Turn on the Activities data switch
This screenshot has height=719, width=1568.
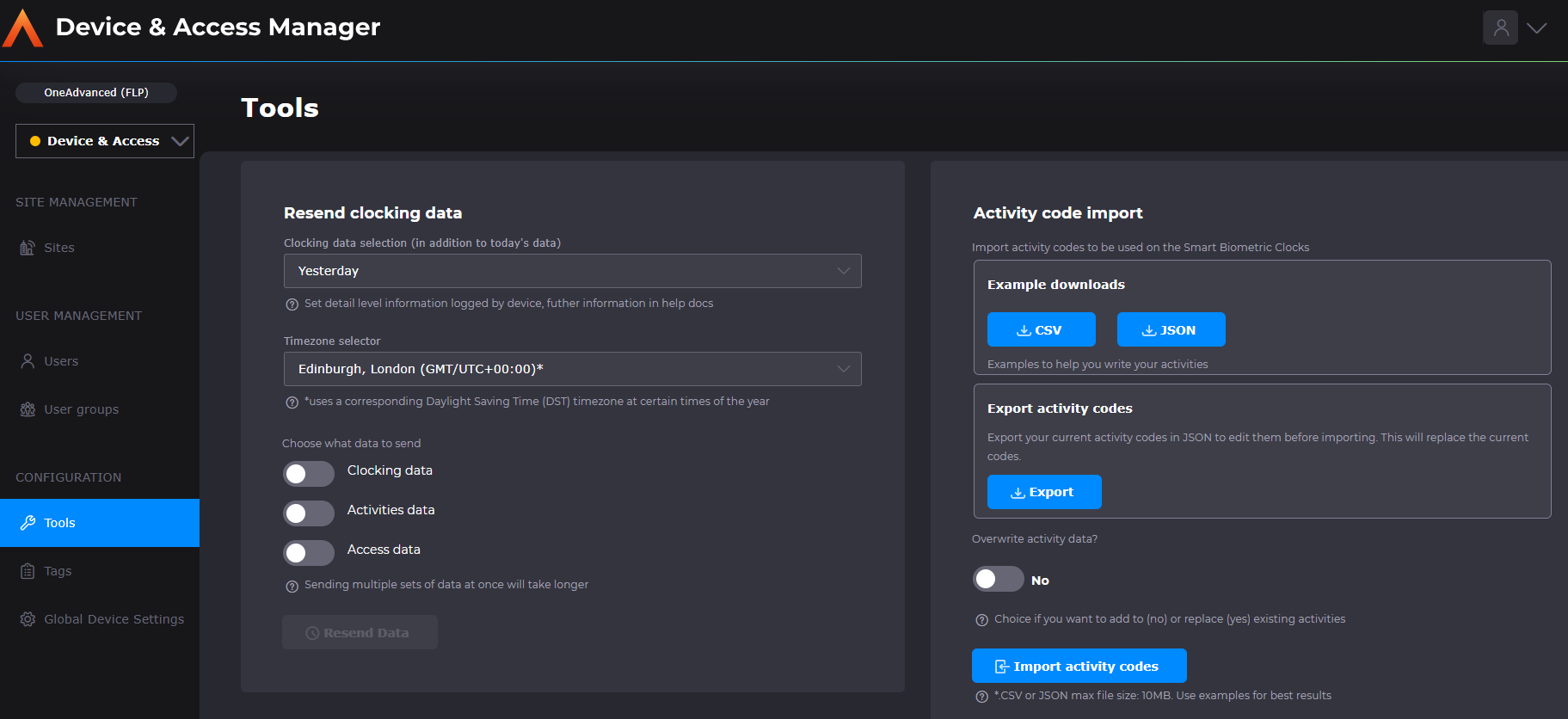(x=309, y=513)
